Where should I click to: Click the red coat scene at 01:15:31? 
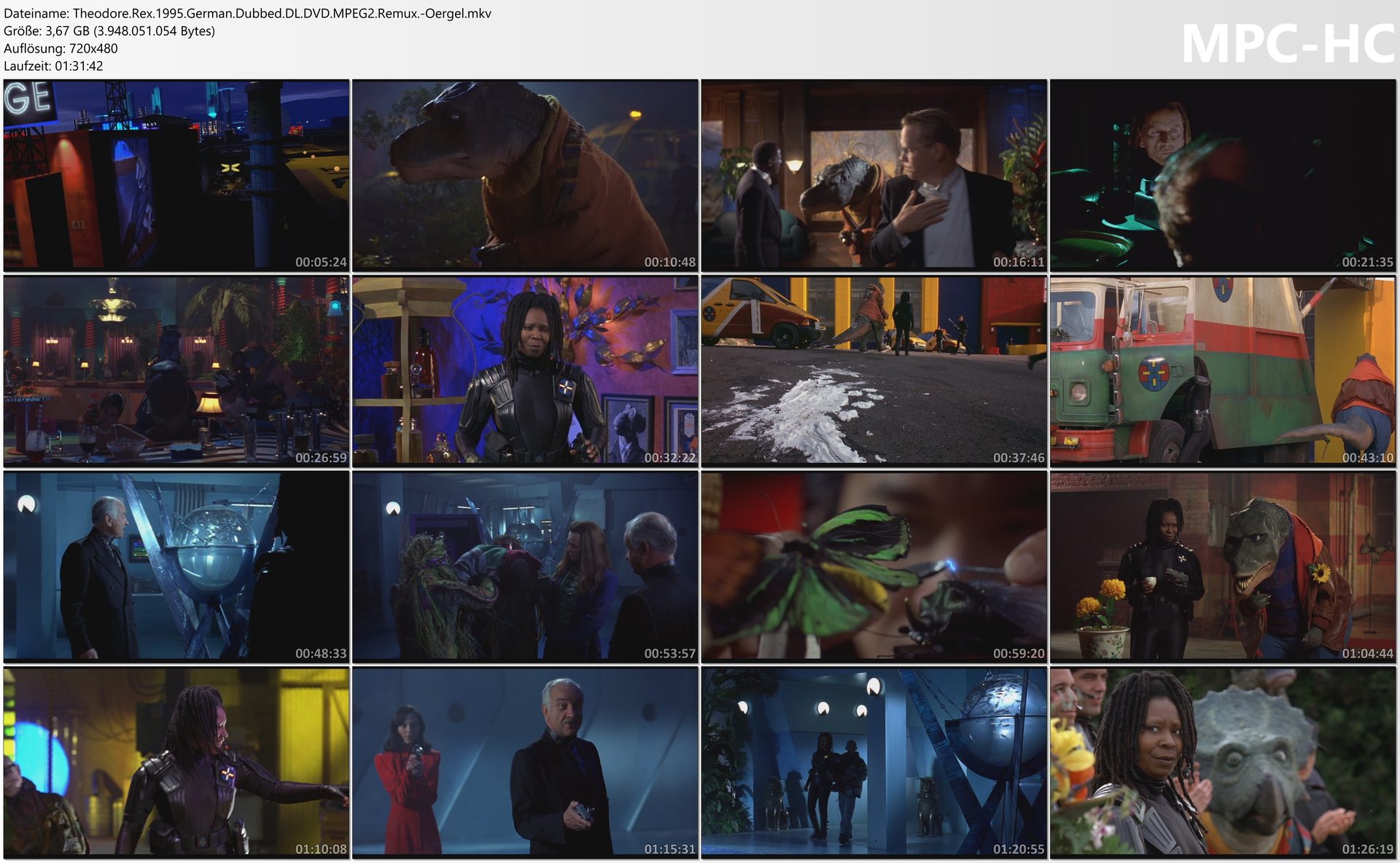tap(525, 762)
